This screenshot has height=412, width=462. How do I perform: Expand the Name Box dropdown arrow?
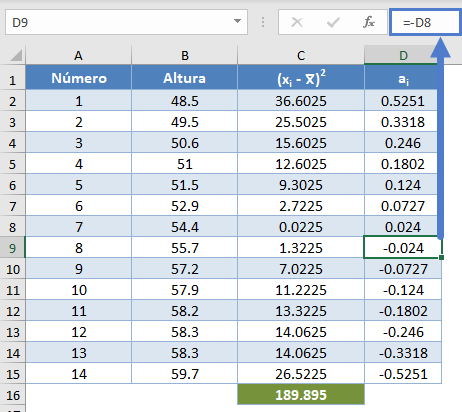pyautogui.click(x=237, y=22)
